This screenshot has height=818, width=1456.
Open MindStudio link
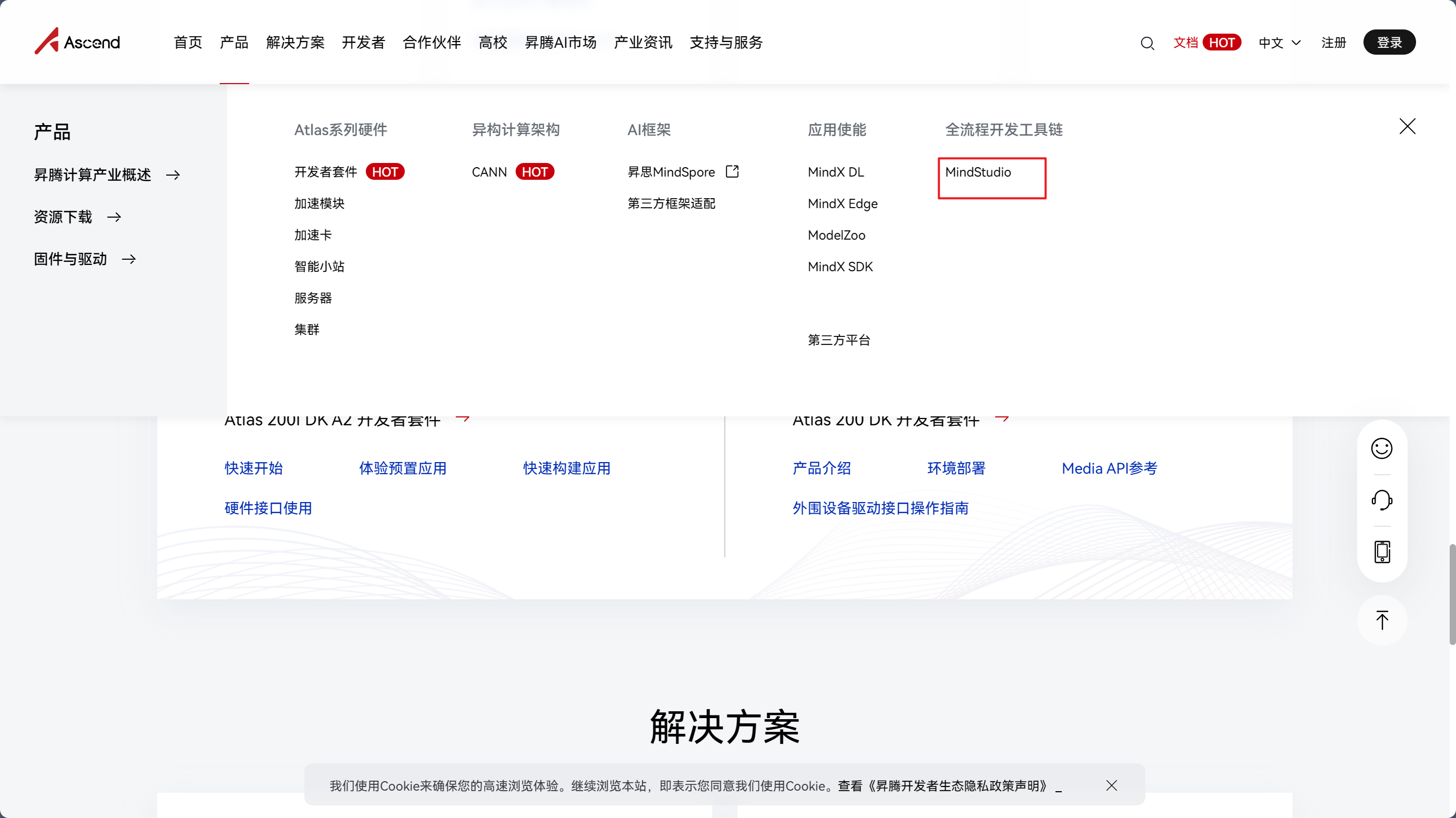[978, 172]
